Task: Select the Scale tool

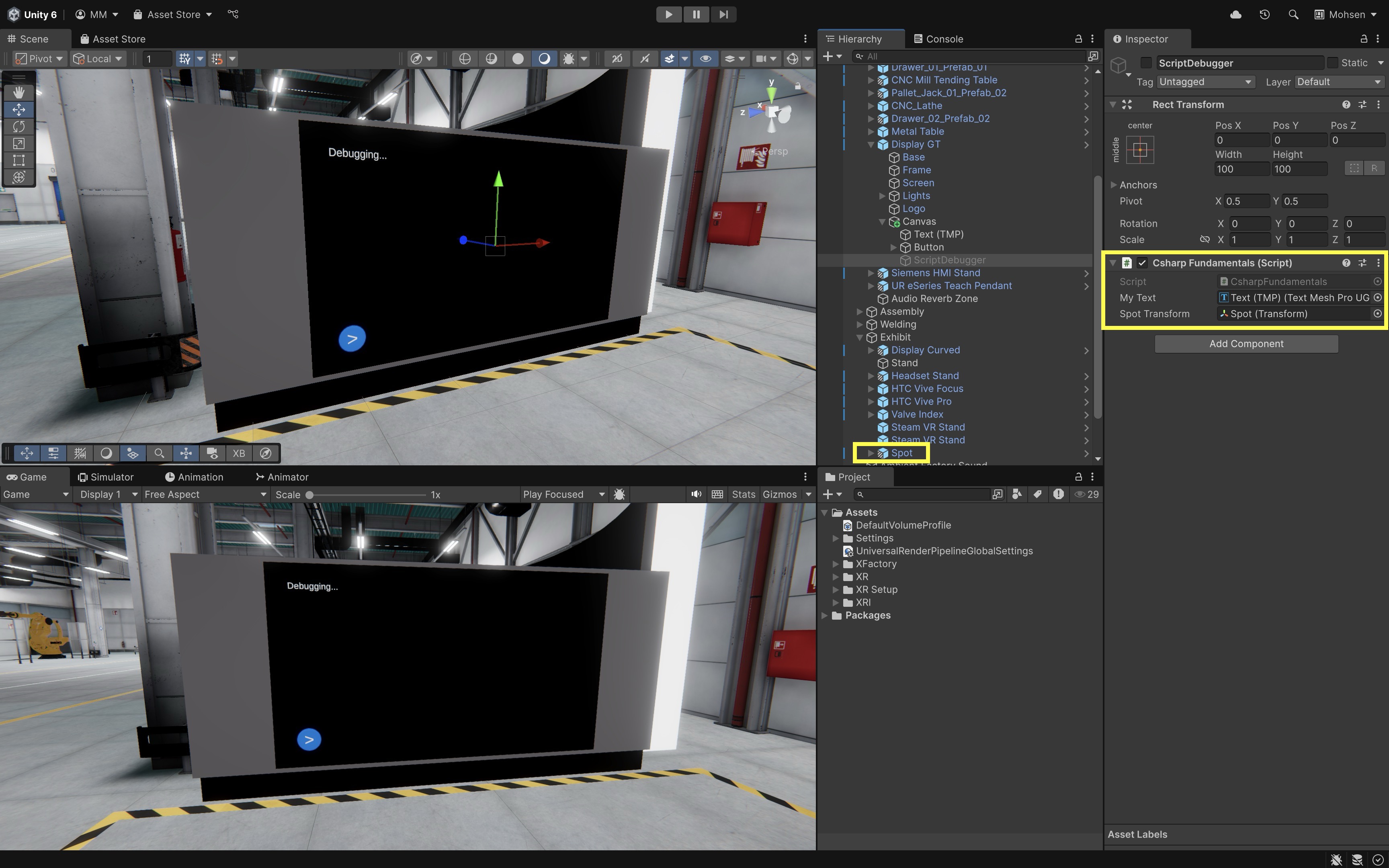Action: point(18,143)
